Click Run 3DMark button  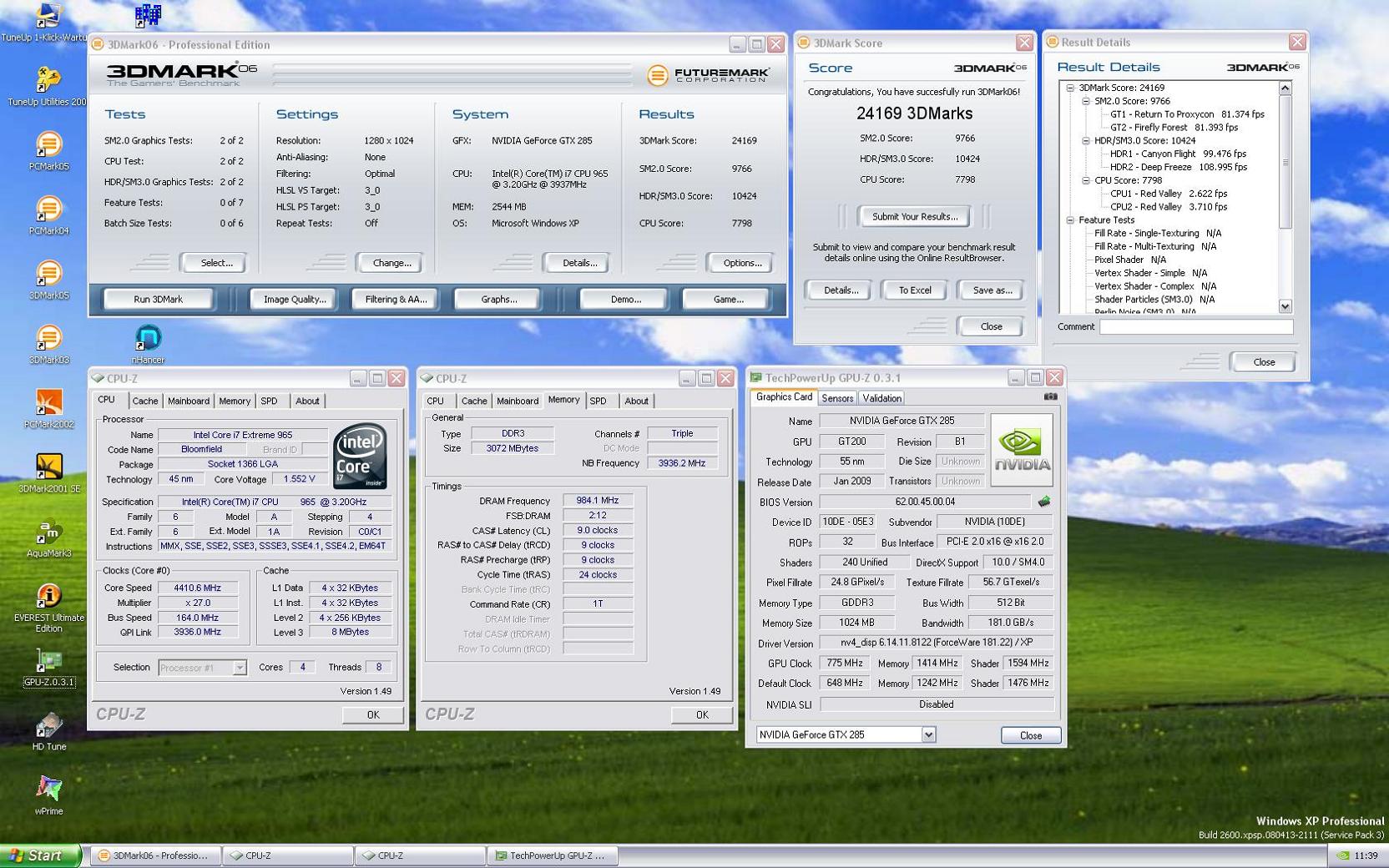(158, 300)
